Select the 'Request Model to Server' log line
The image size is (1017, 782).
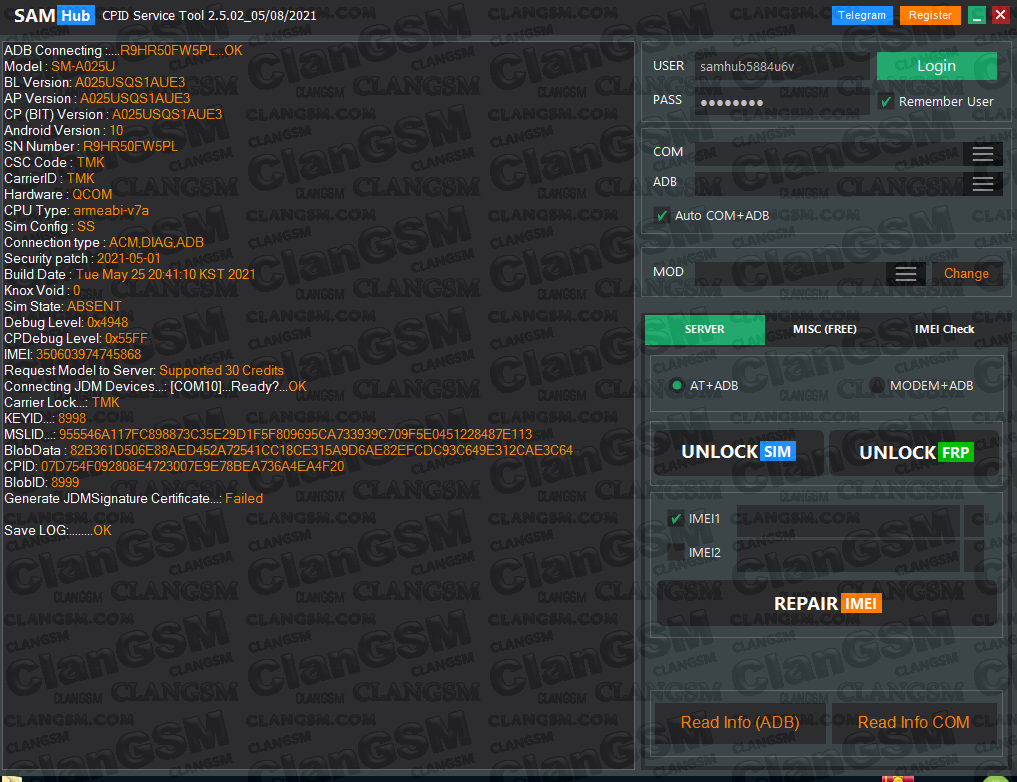coord(144,370)
